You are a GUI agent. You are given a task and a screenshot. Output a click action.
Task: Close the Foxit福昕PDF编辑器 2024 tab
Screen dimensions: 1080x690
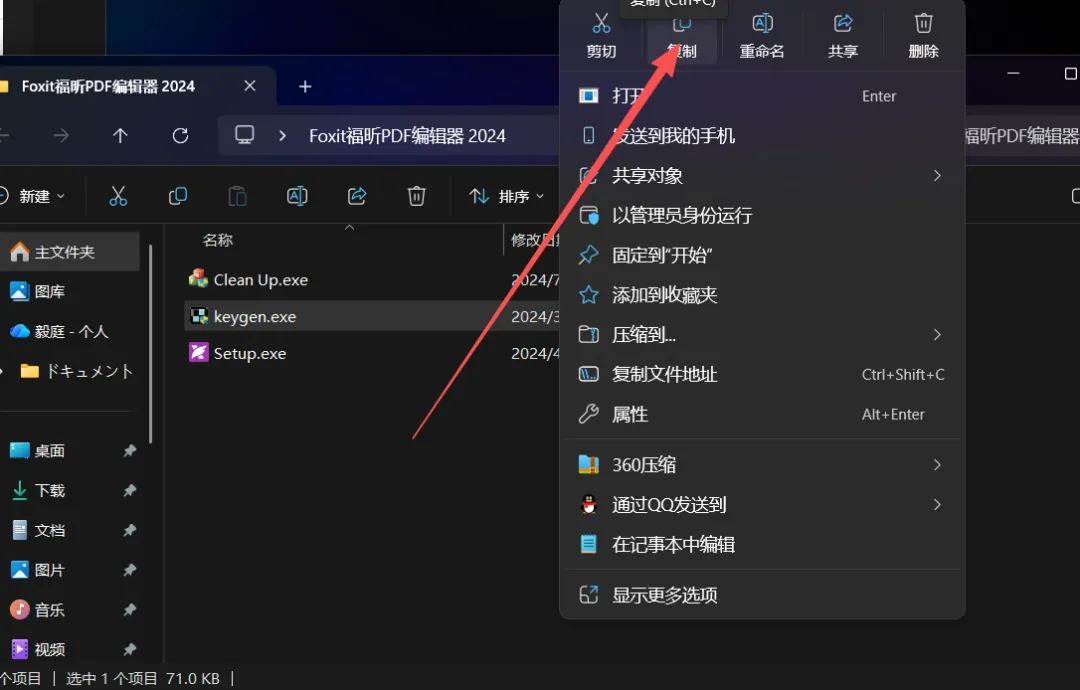pyautogui.click(x=250, y=86)
